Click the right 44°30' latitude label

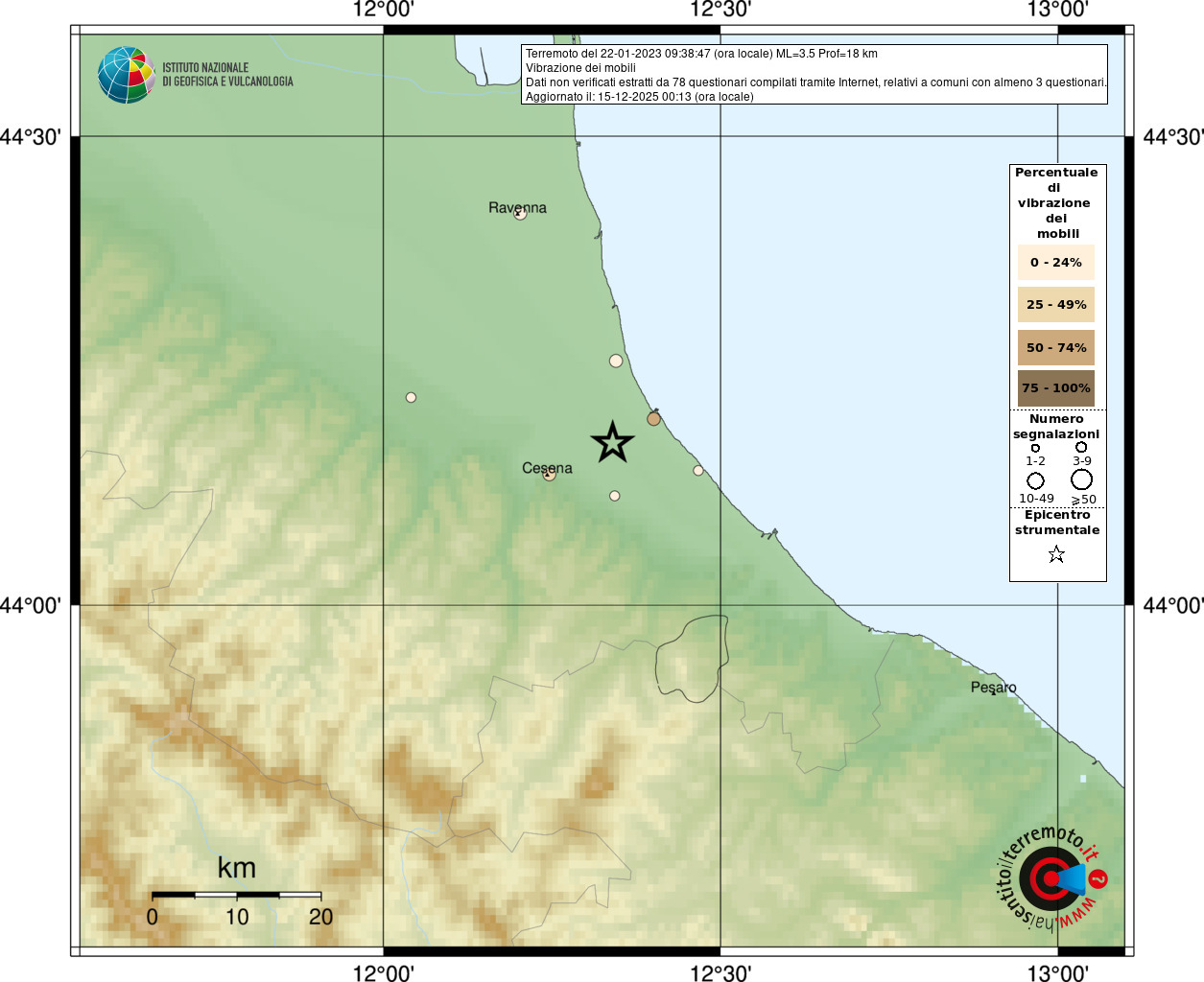pos(1172,137)
